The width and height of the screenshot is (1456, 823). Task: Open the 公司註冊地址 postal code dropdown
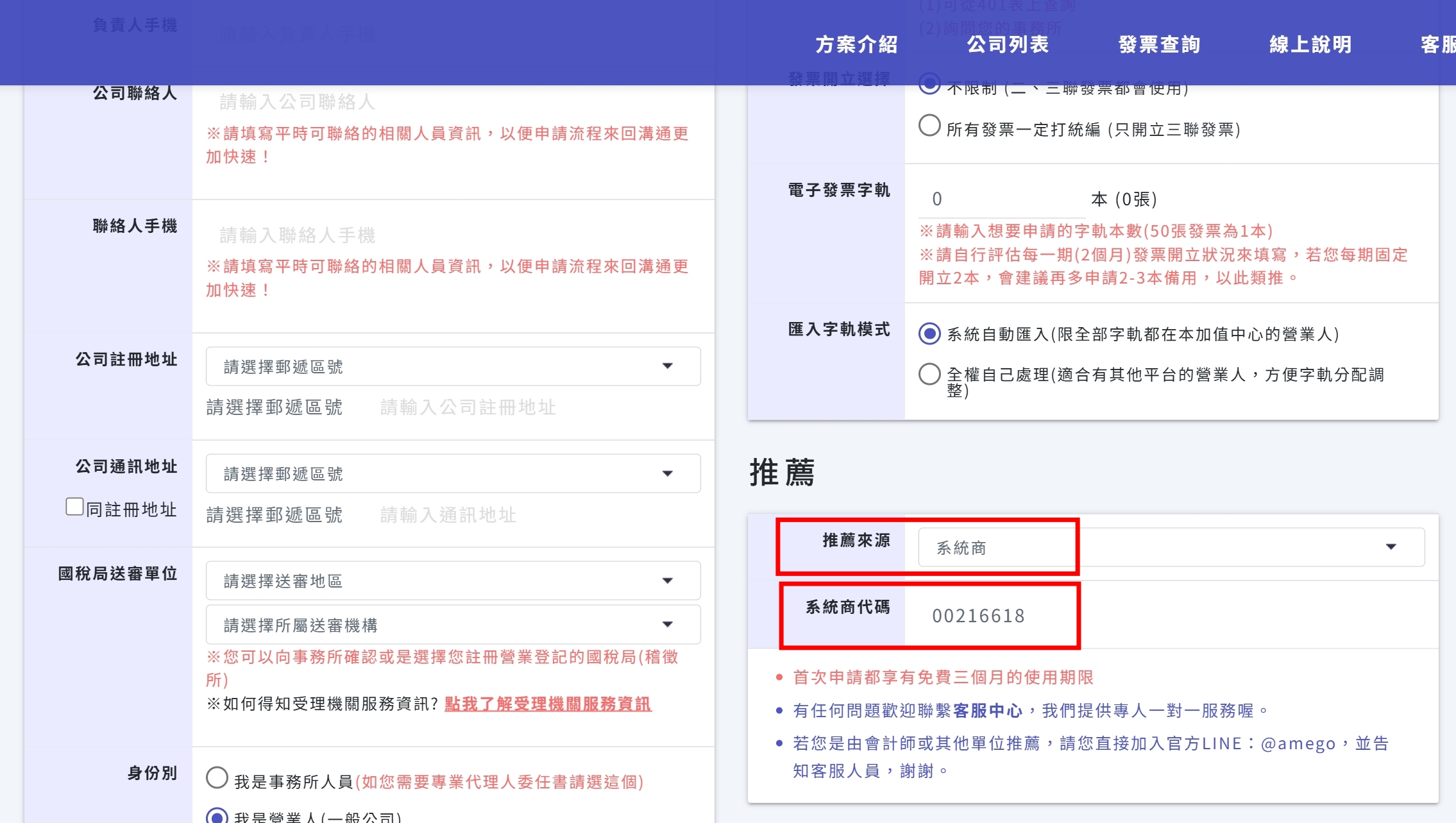[x=452, y=366]
